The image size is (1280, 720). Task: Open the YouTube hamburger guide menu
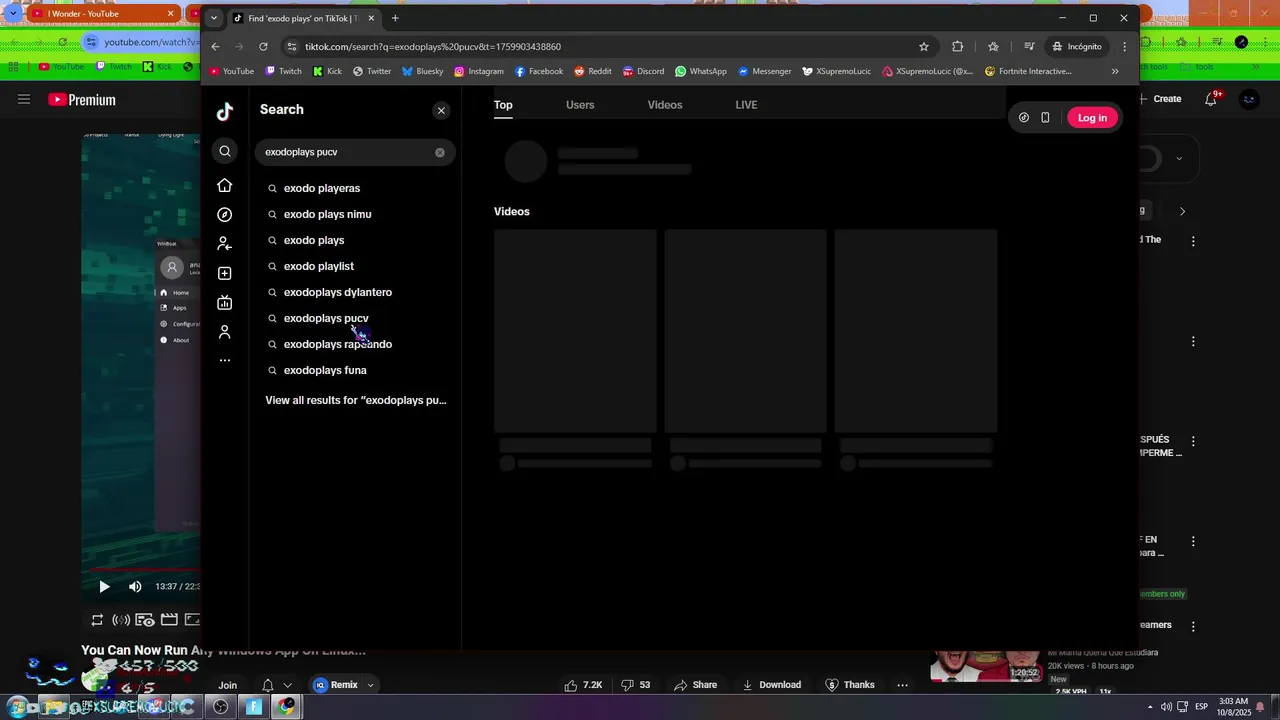(x=24, y=99)
